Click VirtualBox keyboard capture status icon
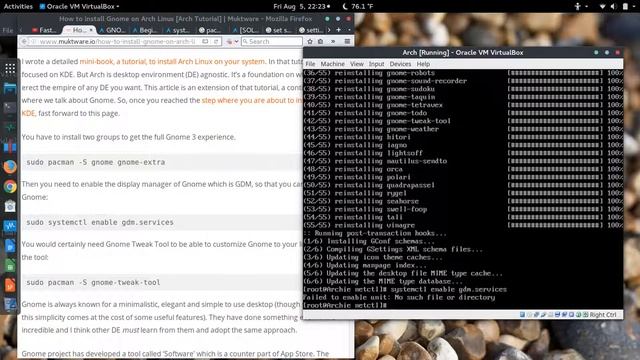640x360 pixels. click(585, 314)
